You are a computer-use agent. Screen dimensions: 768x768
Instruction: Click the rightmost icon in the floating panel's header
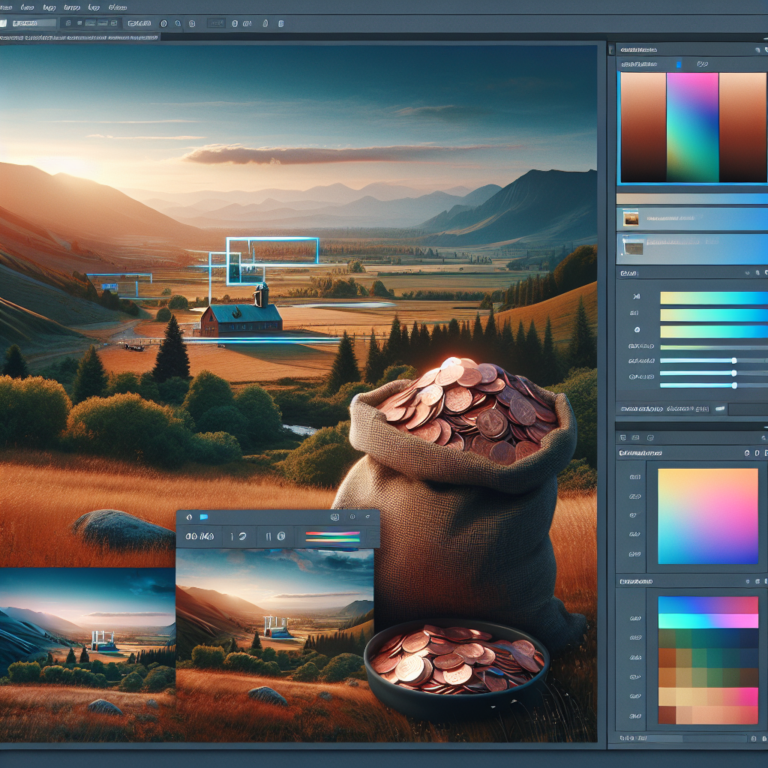click(x=367, y=516)
